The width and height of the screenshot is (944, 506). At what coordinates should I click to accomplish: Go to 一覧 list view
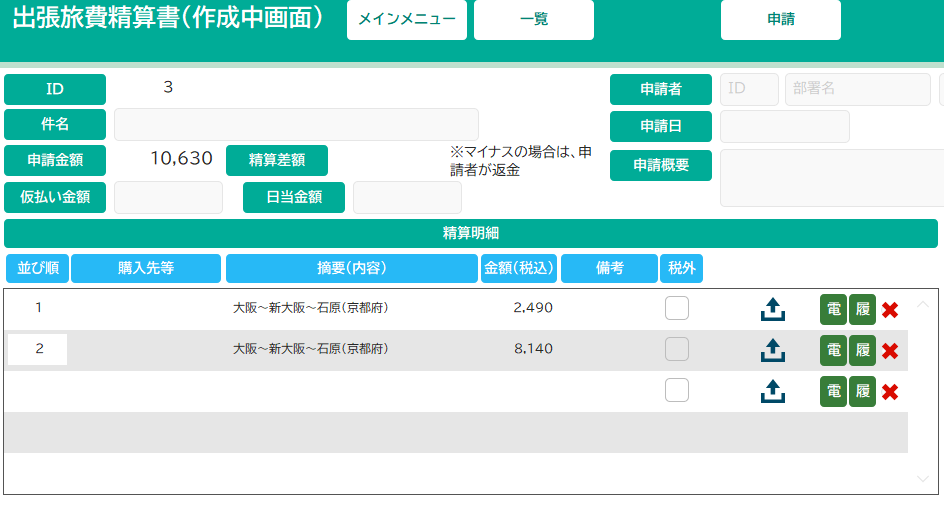pos(533,20)
